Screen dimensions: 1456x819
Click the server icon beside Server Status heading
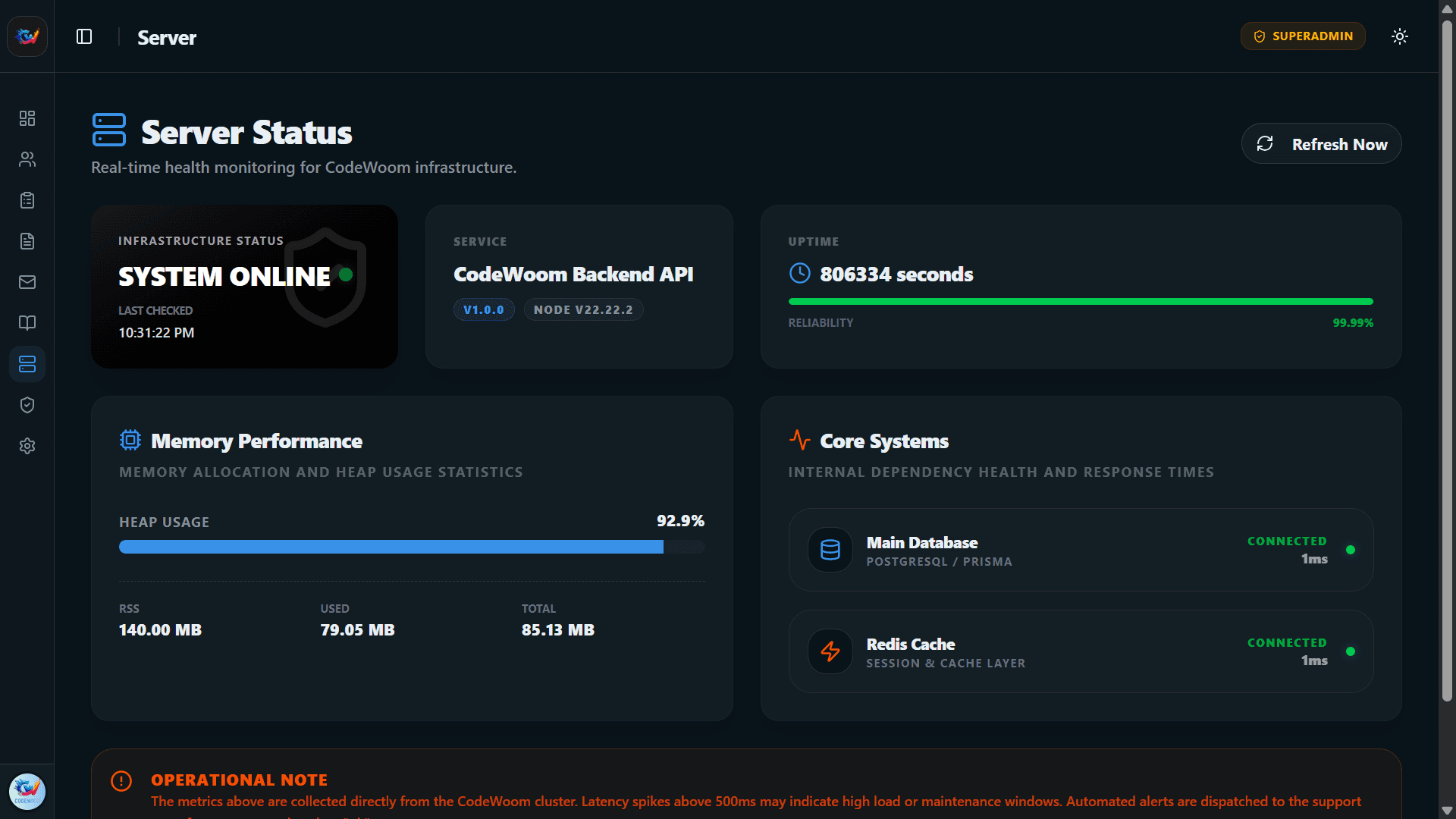pos(109,130)
